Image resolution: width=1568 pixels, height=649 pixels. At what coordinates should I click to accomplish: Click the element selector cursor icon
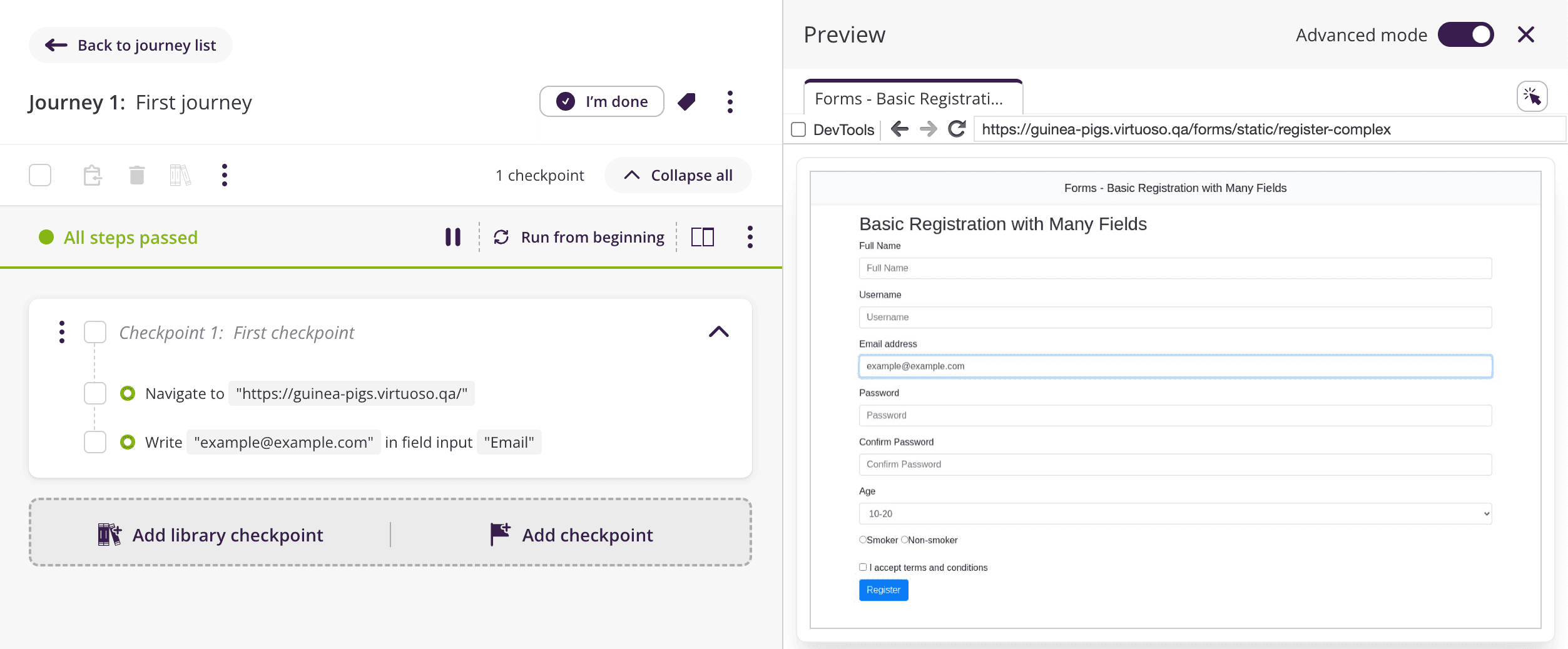pos(1532,97)
